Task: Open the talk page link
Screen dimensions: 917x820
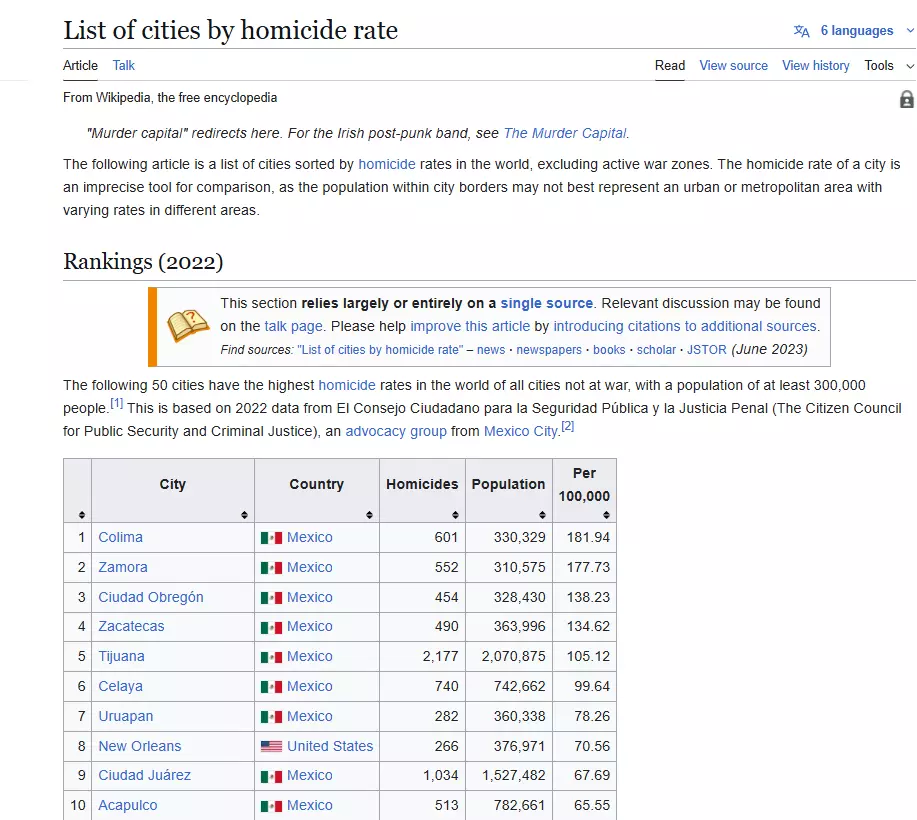Action: (293, 326)
